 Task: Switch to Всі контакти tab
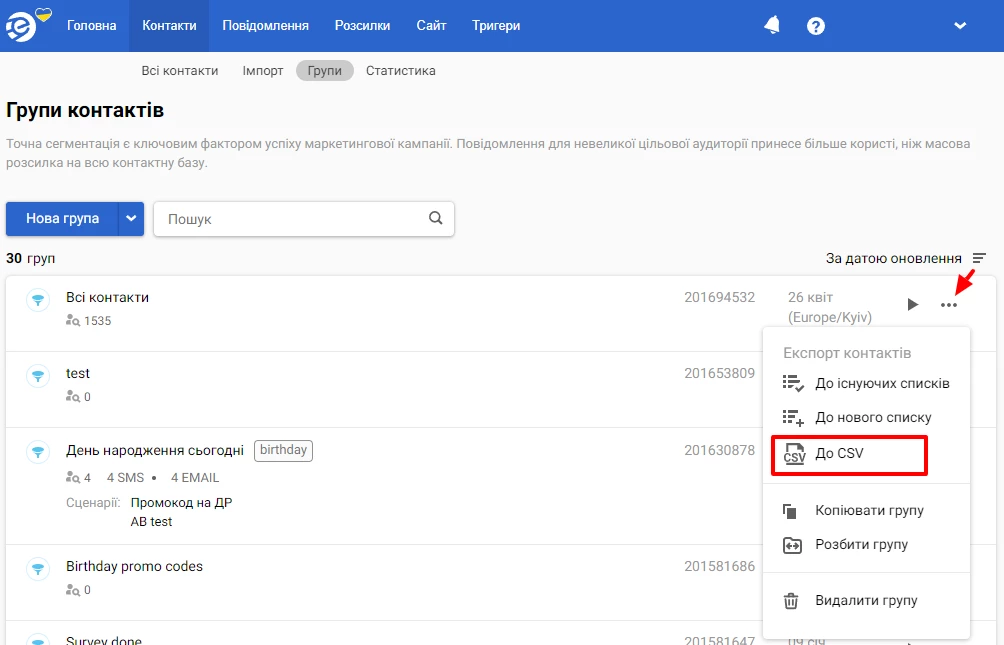179,70
